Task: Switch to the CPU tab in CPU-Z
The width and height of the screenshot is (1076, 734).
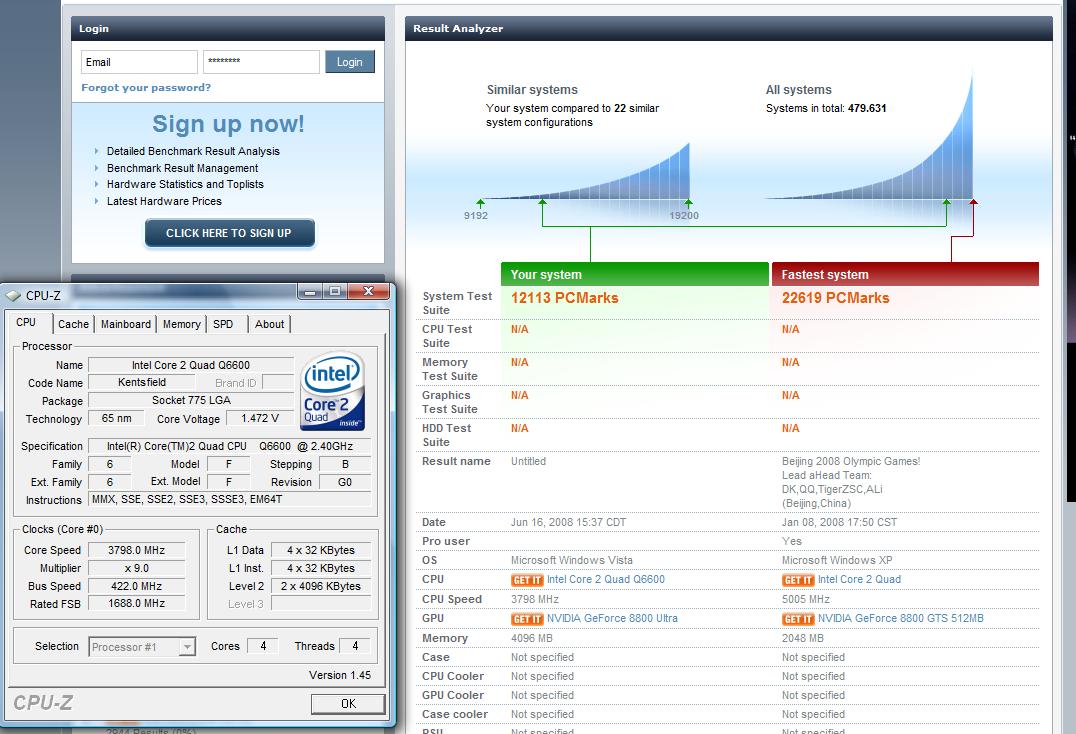Action: tap(26, 322)
